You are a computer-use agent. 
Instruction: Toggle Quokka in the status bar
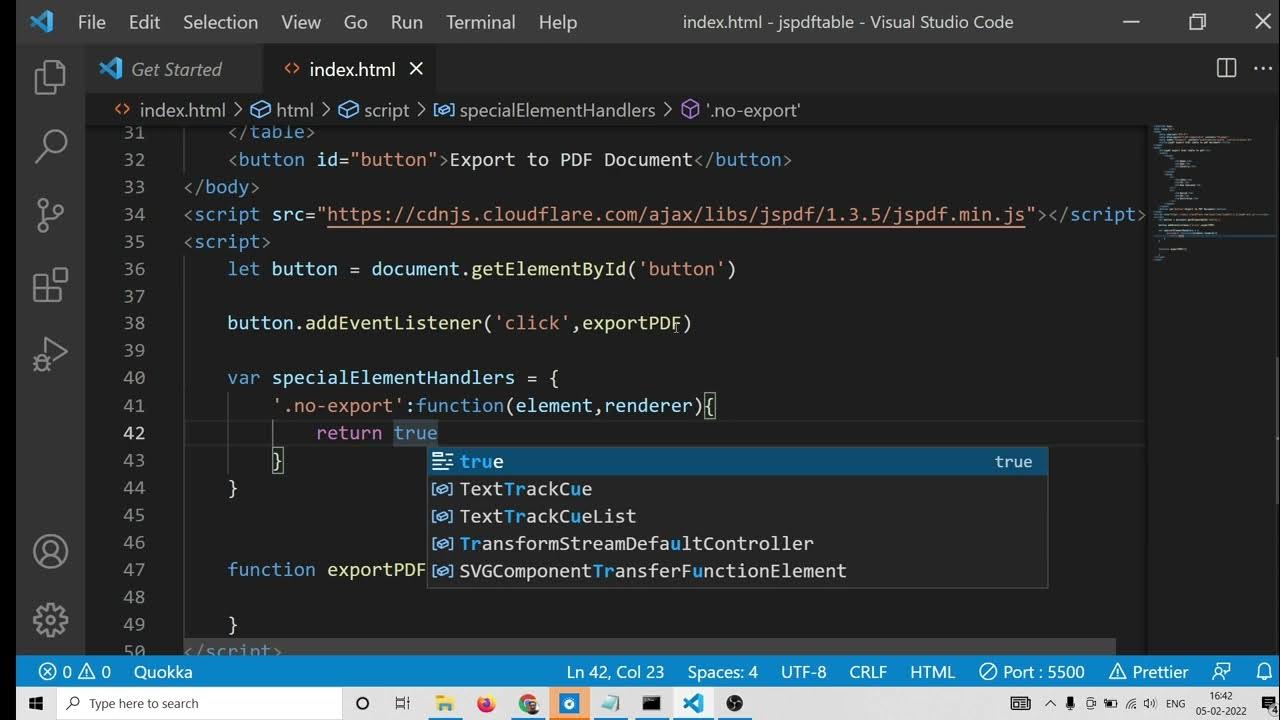[x=163, y=672]
